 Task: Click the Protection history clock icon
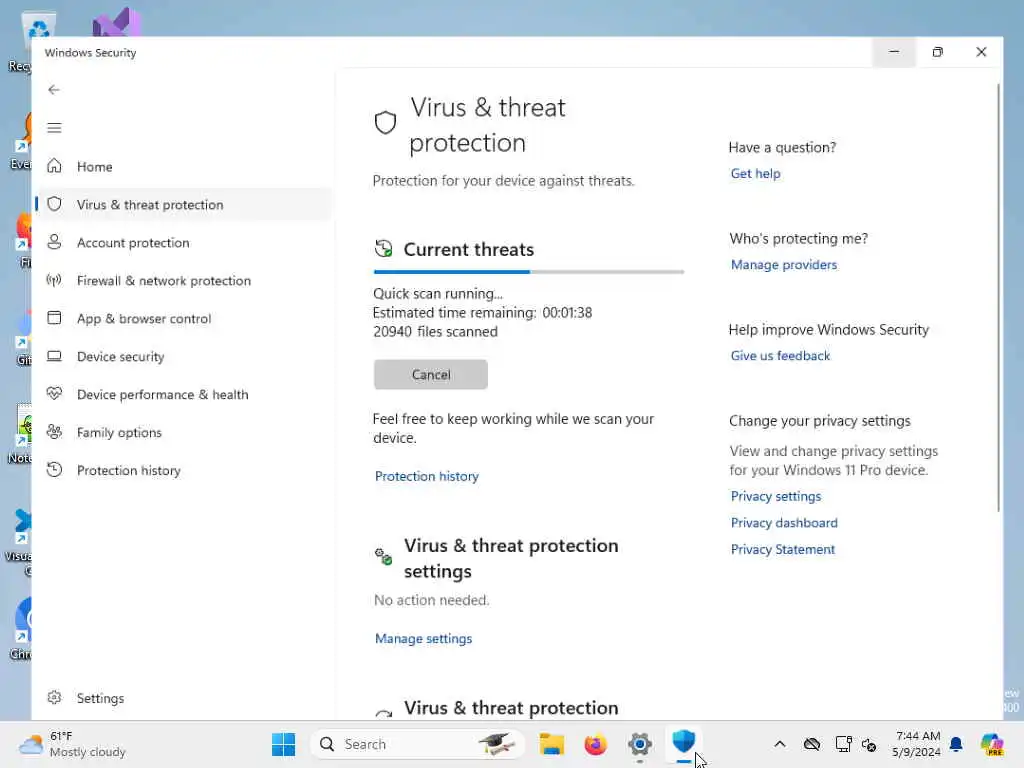pos(54,470)
